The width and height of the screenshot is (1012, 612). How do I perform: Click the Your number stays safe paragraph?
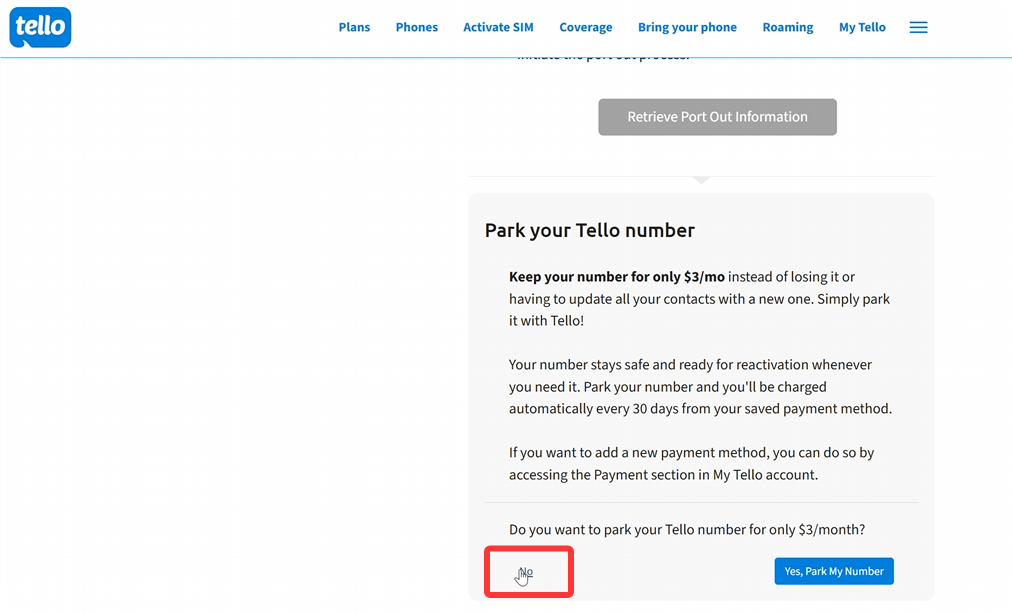pos(699,387)
